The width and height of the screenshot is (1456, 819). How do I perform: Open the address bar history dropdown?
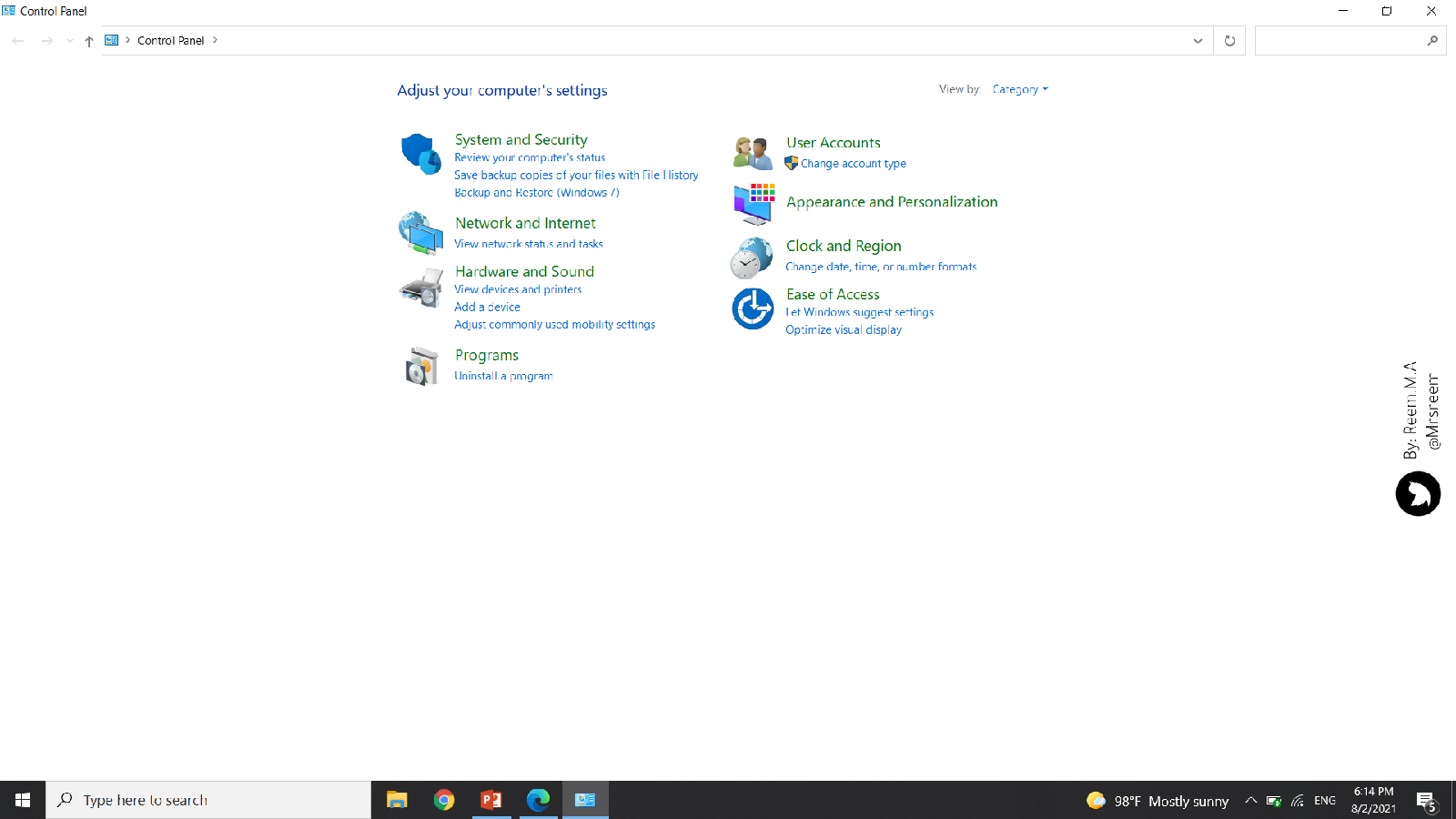[x=1198, y=41]
